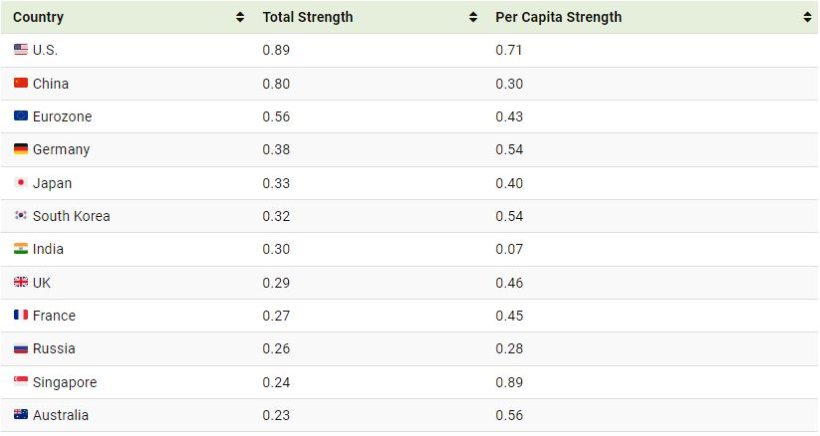Select Singapore's per capita value 0.89
This screenshot has height=436, width=820.
point(509,382)
